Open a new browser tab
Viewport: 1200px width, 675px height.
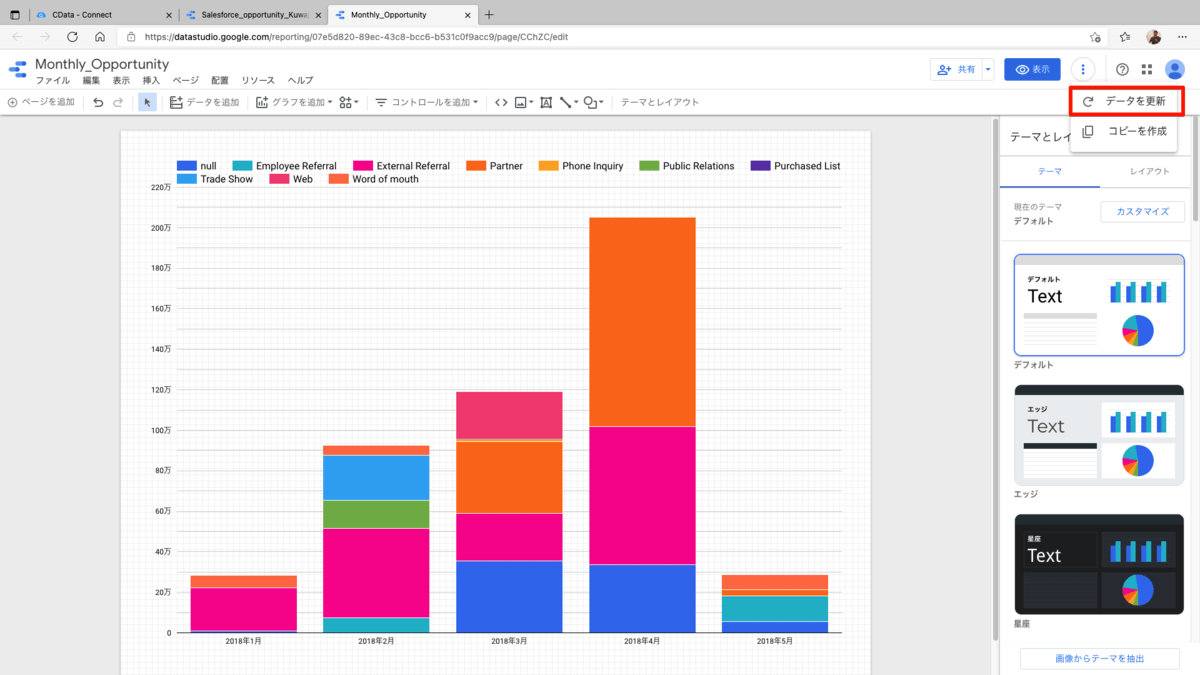489,15
